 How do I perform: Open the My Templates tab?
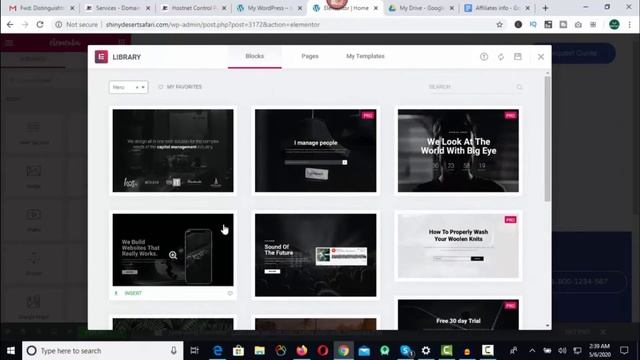click(365, 56)
